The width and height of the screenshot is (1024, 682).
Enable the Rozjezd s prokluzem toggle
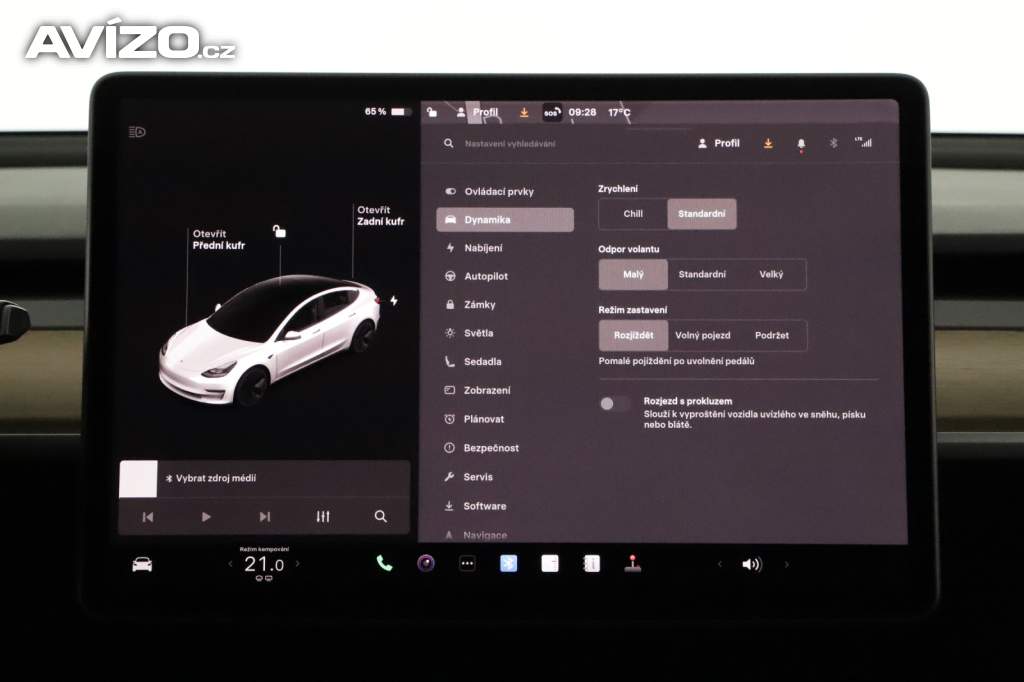click(614, 403)
